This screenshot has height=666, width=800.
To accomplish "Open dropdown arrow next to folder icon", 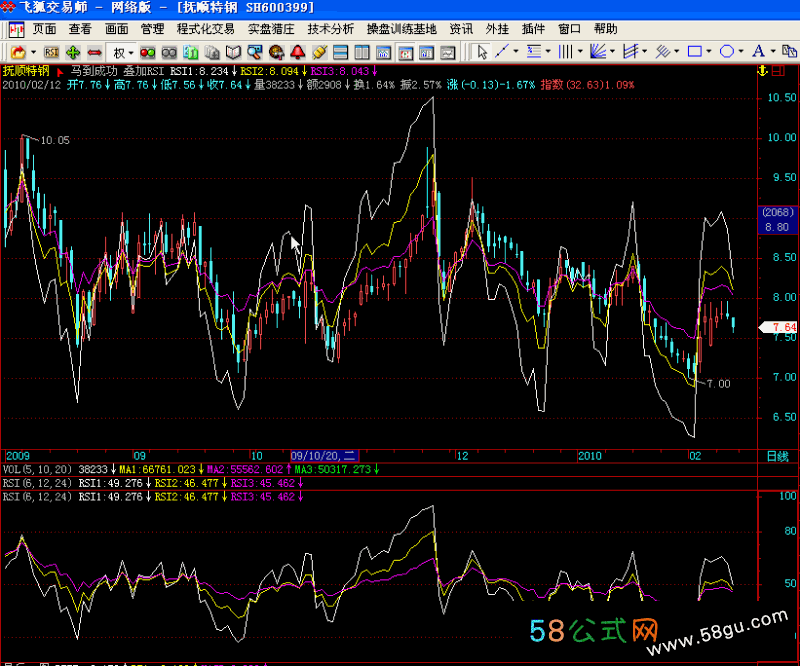I will (33, 52).
